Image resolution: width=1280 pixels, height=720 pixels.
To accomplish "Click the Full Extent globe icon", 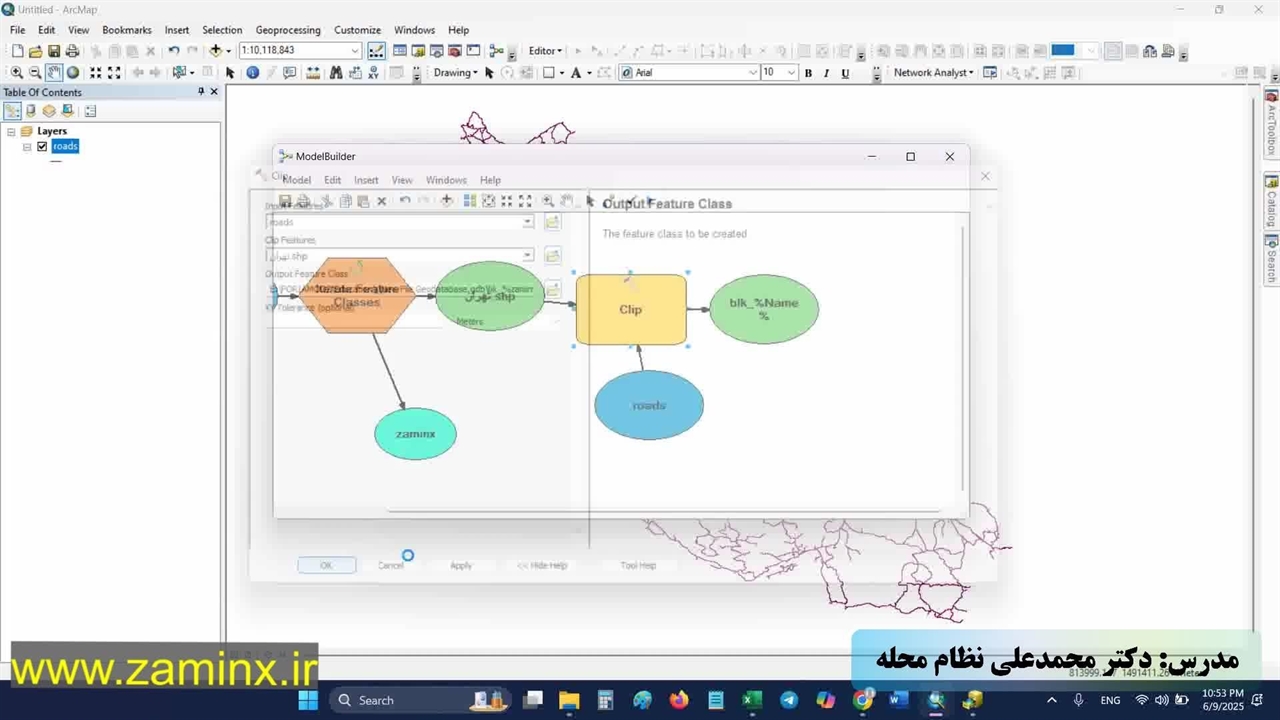I will click(73, 73).
